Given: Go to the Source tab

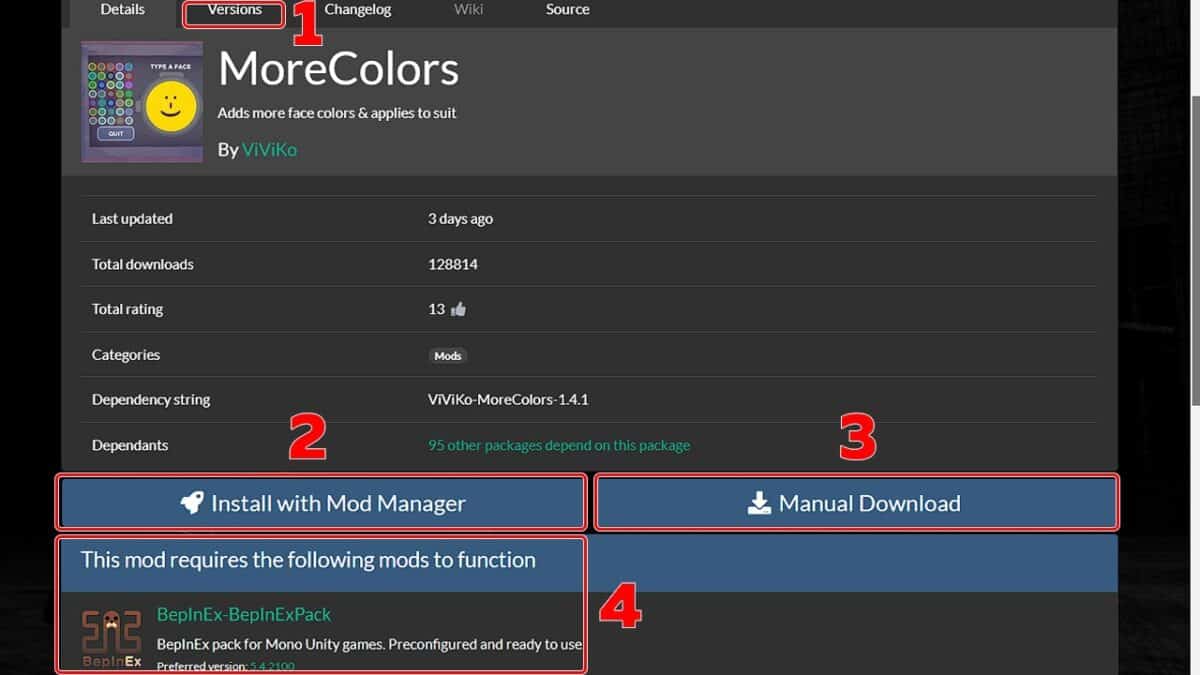Looking at the screenshot, I should point(567,10).
